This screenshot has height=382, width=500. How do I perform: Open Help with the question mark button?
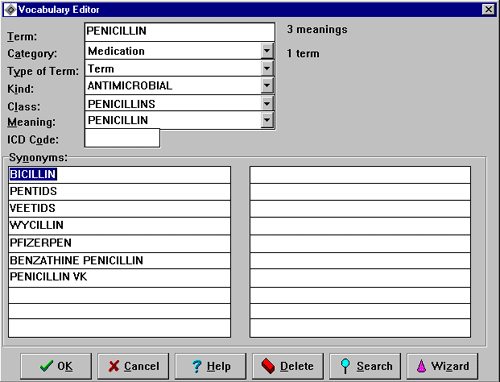pyautogui.click(x=211, y=366)
